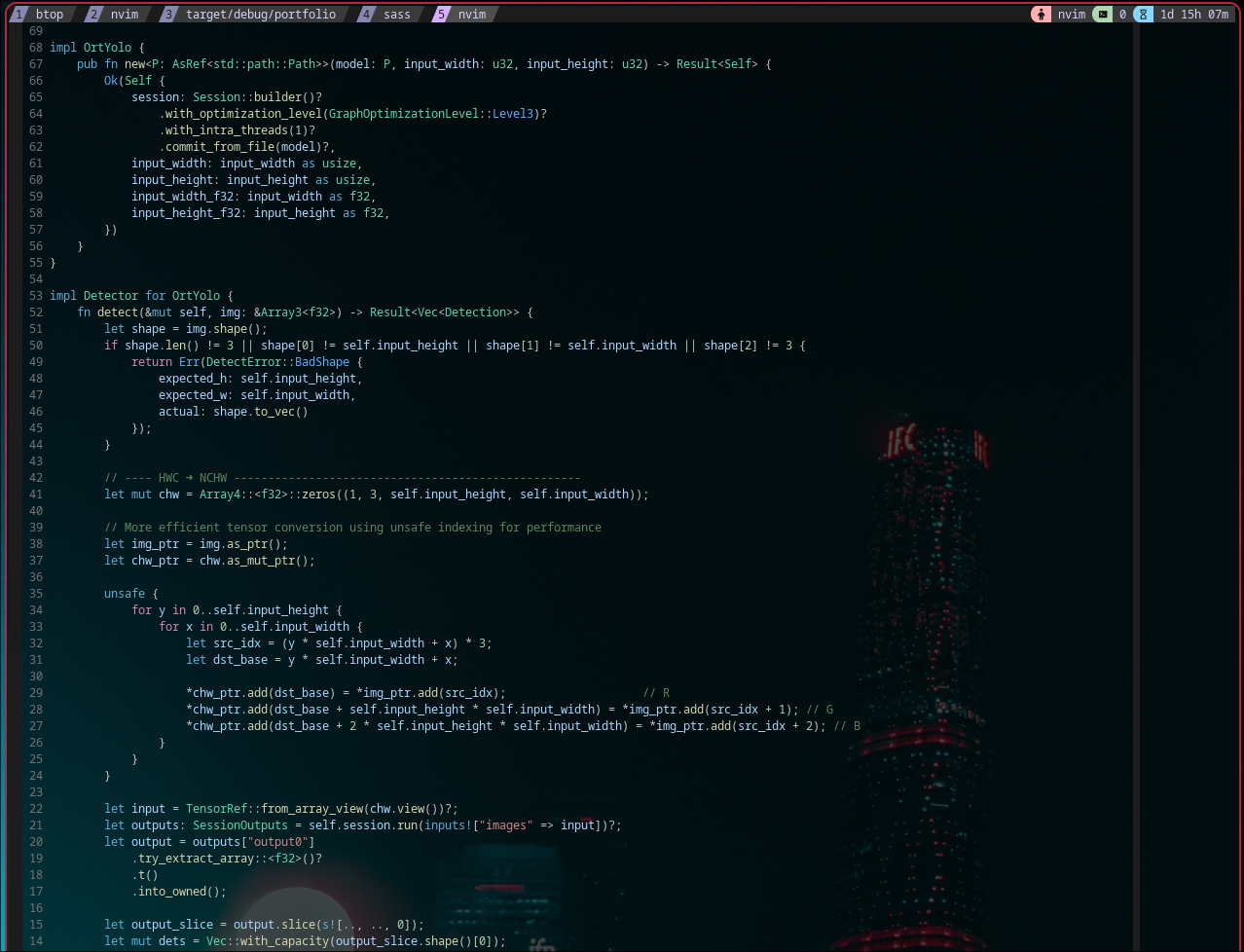The image size is (1244, 952).
Task: Click the let outputs: SessionOutputs line
Action: click(363, 825)
